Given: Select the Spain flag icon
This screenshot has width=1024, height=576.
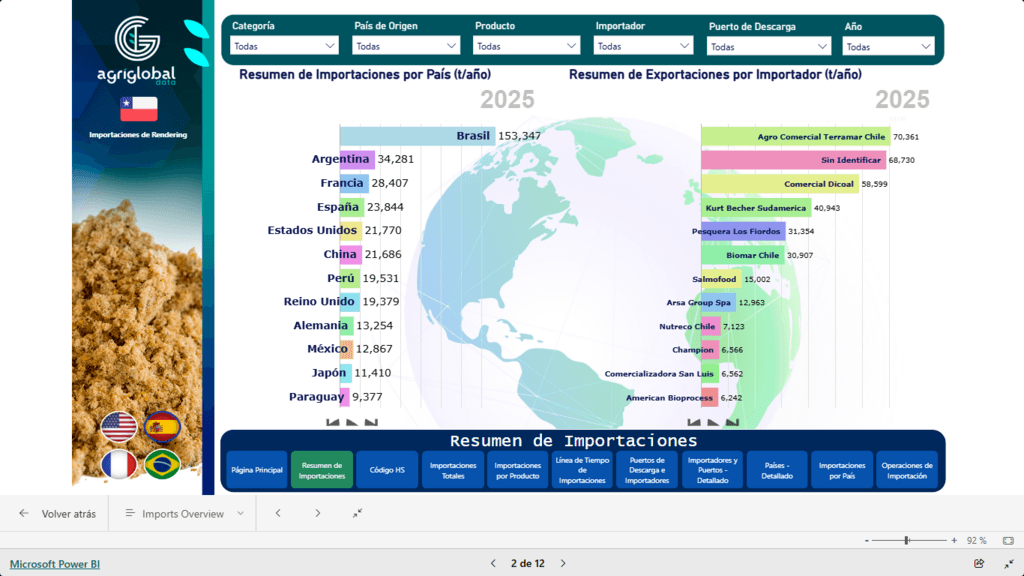Looking at the screenshot, I should point(162,427).
